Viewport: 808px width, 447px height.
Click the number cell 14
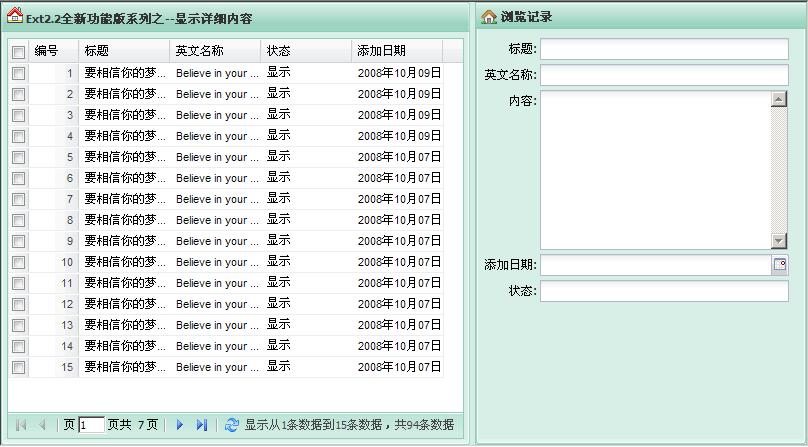(54, 346)
